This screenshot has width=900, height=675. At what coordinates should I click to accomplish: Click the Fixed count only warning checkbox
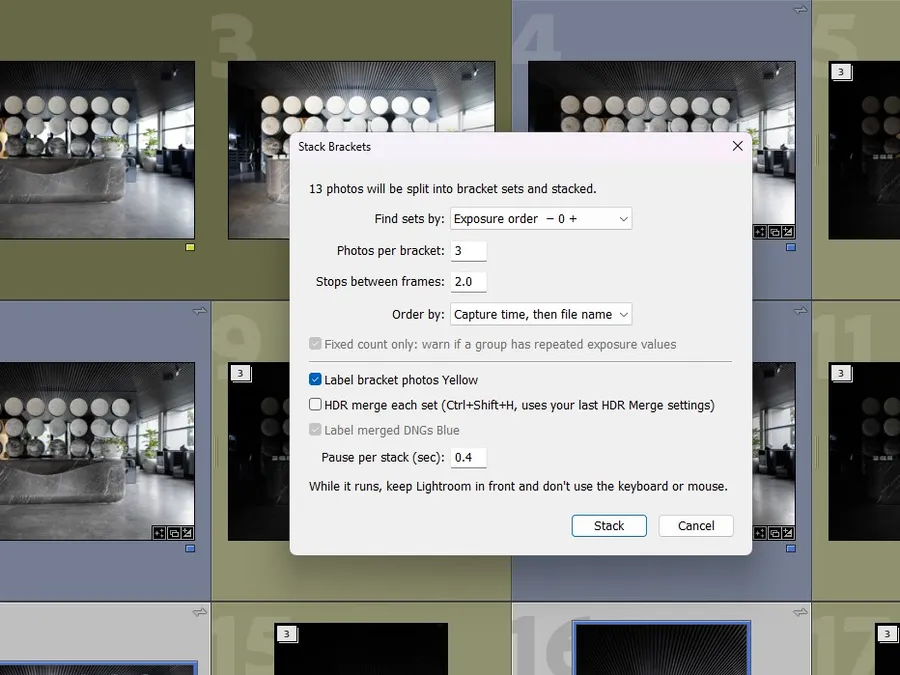coord(315,344)
